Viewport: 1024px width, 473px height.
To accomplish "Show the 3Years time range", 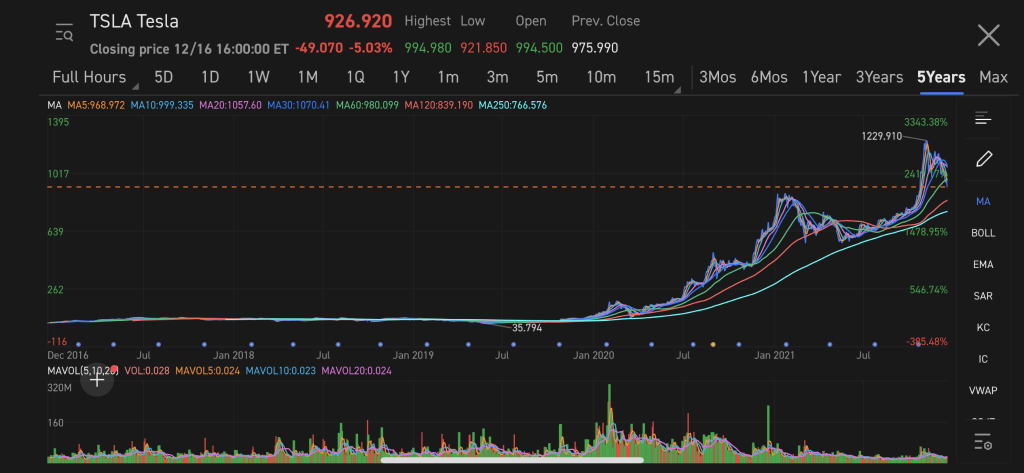I will coord(879,77).
